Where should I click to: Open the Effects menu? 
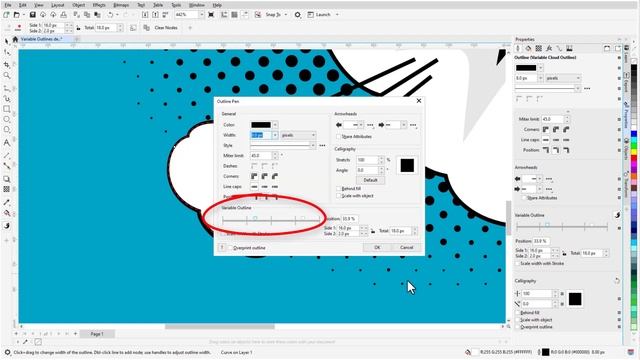(x=99, y=5)
